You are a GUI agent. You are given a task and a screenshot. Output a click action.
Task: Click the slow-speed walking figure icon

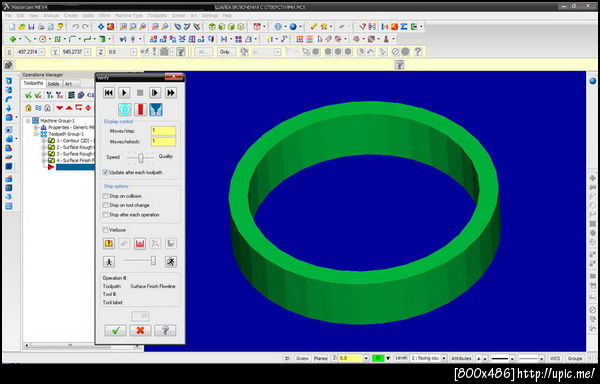(x=109, y=262)
